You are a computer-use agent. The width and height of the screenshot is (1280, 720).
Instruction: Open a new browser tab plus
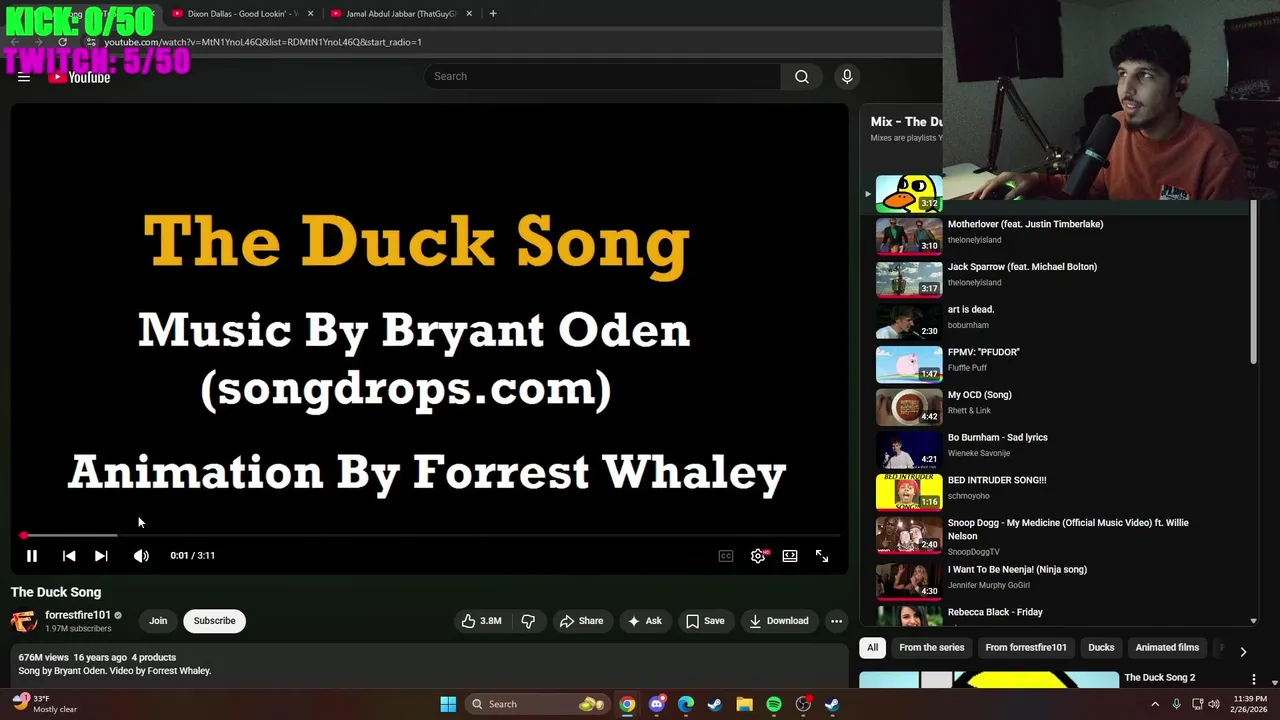(493, 14)
